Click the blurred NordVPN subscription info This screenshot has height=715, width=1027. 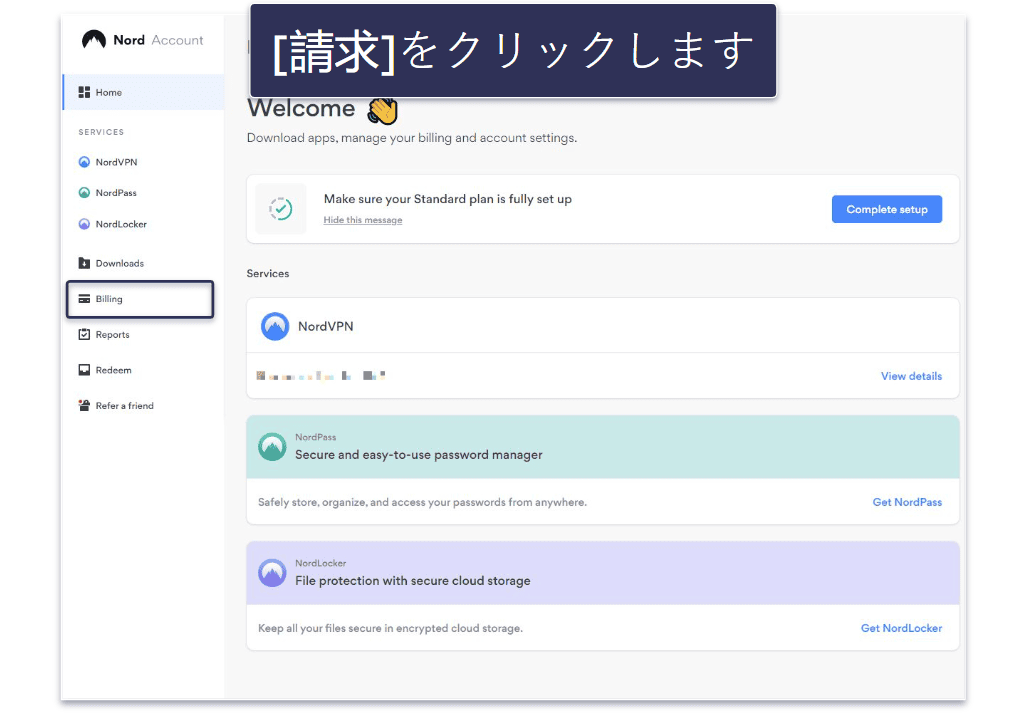[x=321, y=375]
